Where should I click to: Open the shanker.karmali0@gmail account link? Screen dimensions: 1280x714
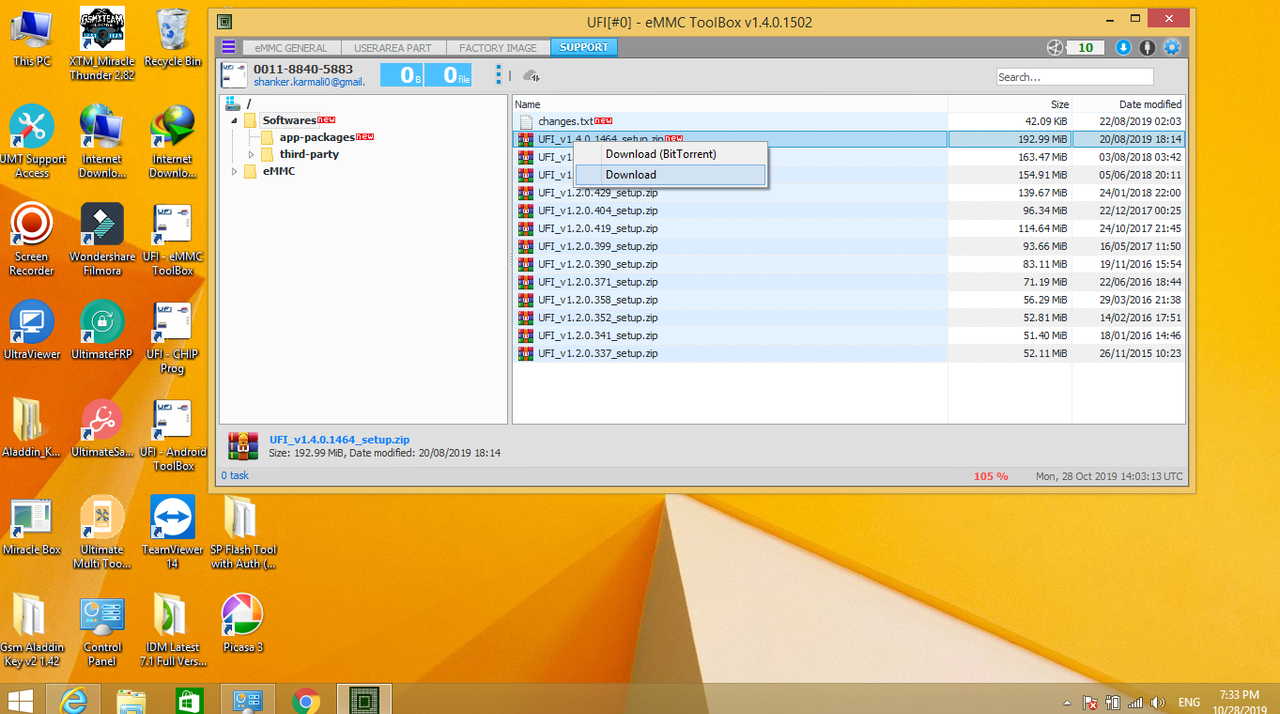coord(309,82)
